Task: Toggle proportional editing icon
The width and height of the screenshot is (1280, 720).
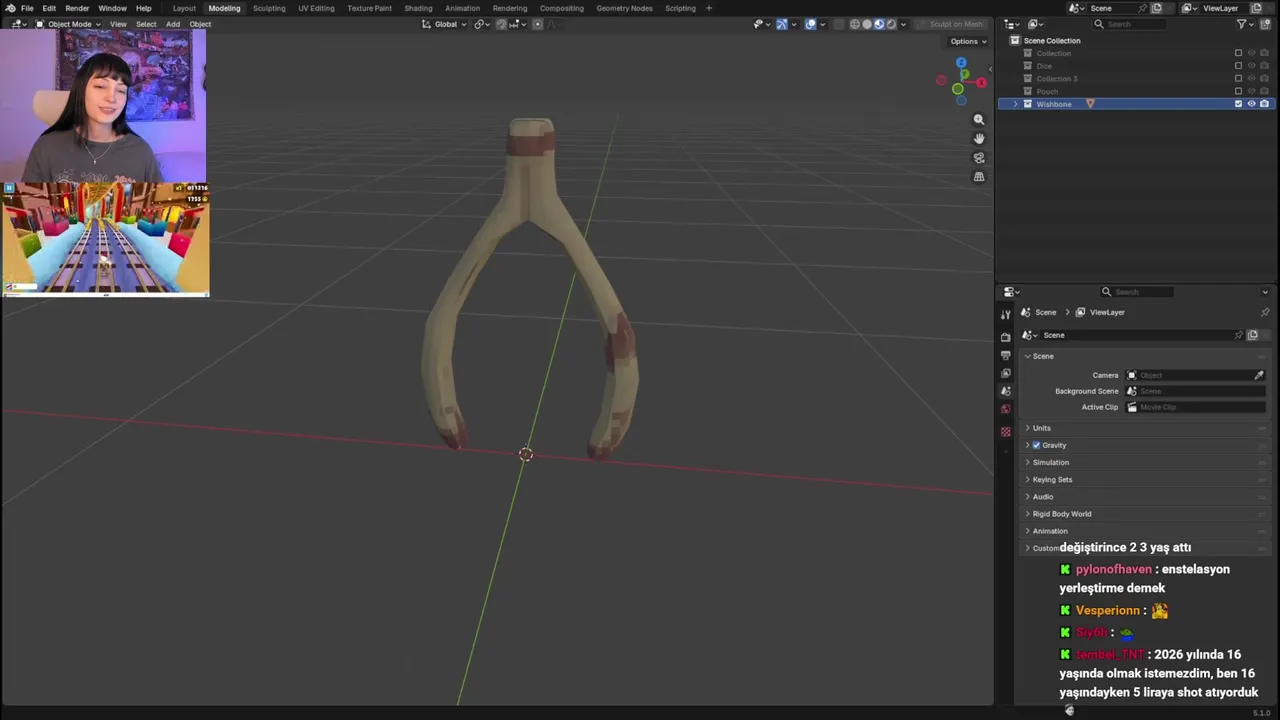Action: [537, 24]
